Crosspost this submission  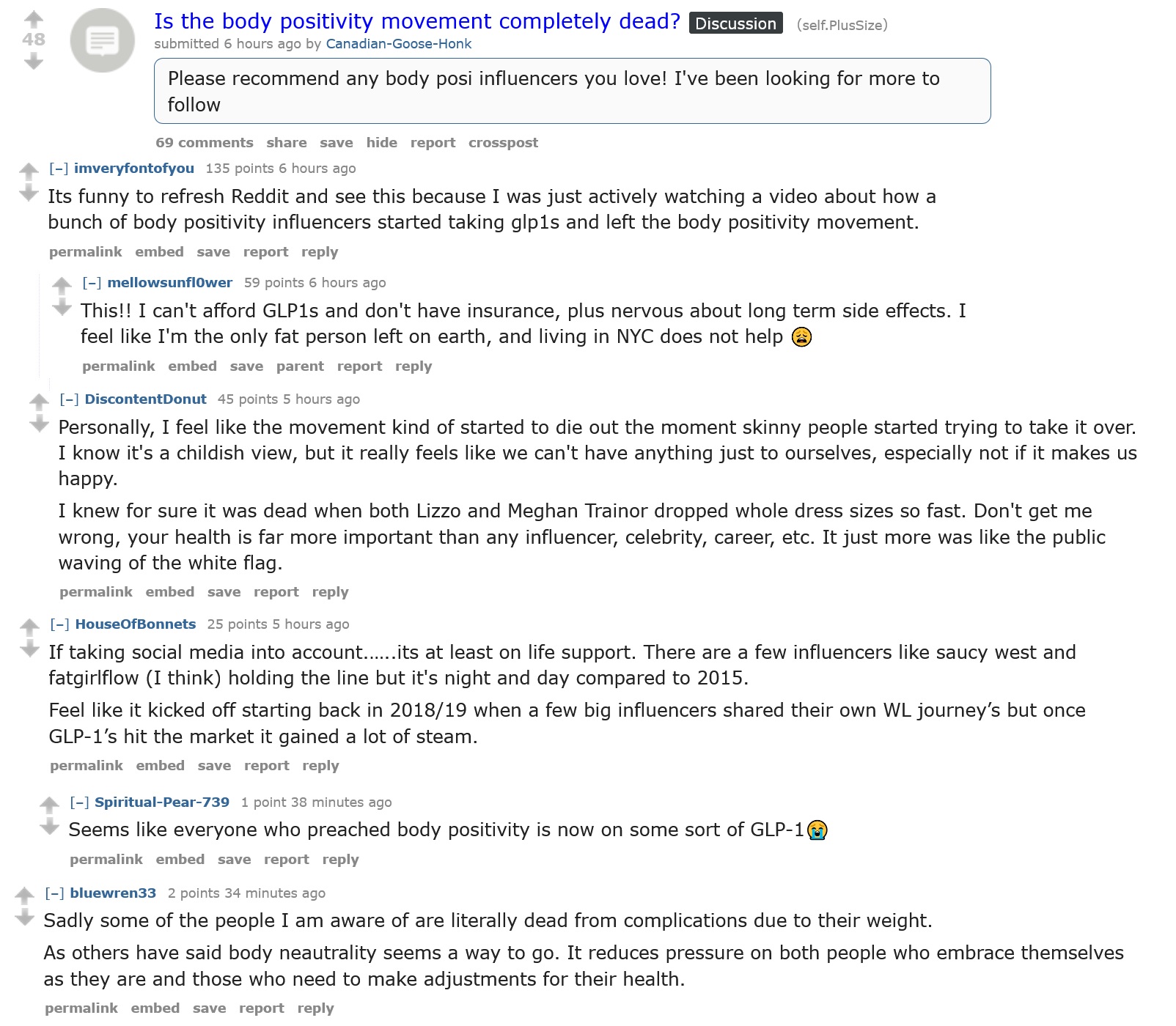point(503,143)
